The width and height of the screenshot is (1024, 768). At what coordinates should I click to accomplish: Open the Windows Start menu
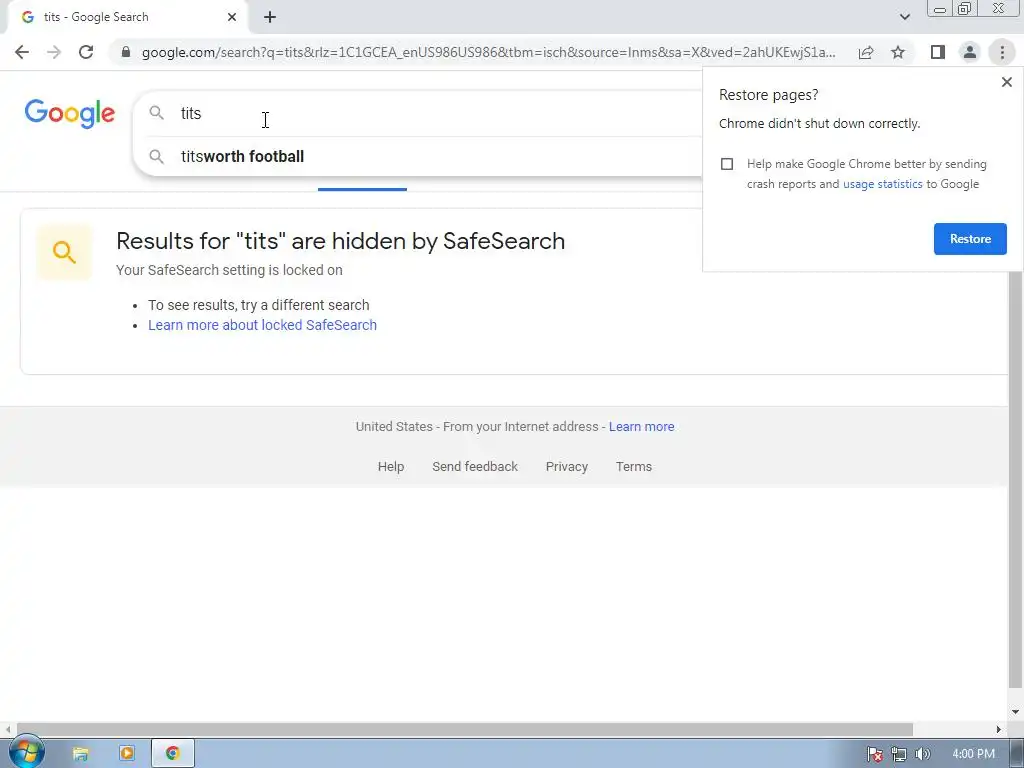point(26,754)
